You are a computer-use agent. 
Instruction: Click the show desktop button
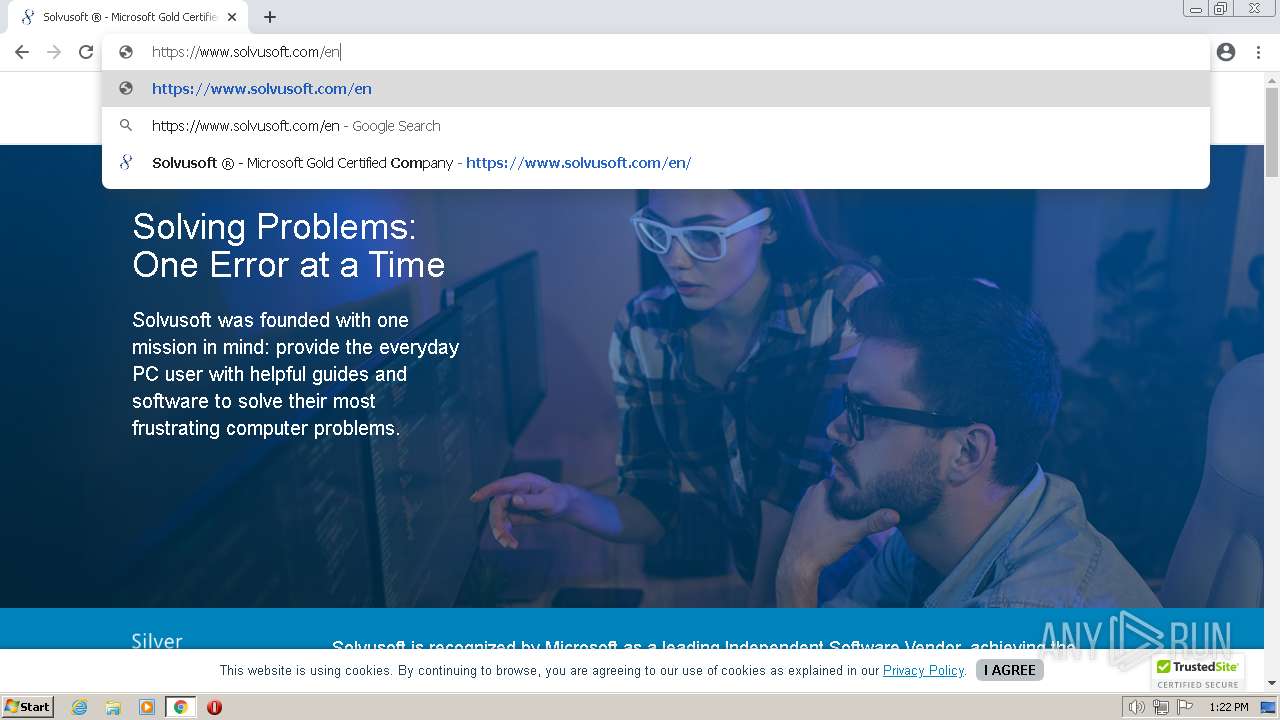coord(1268,707)
